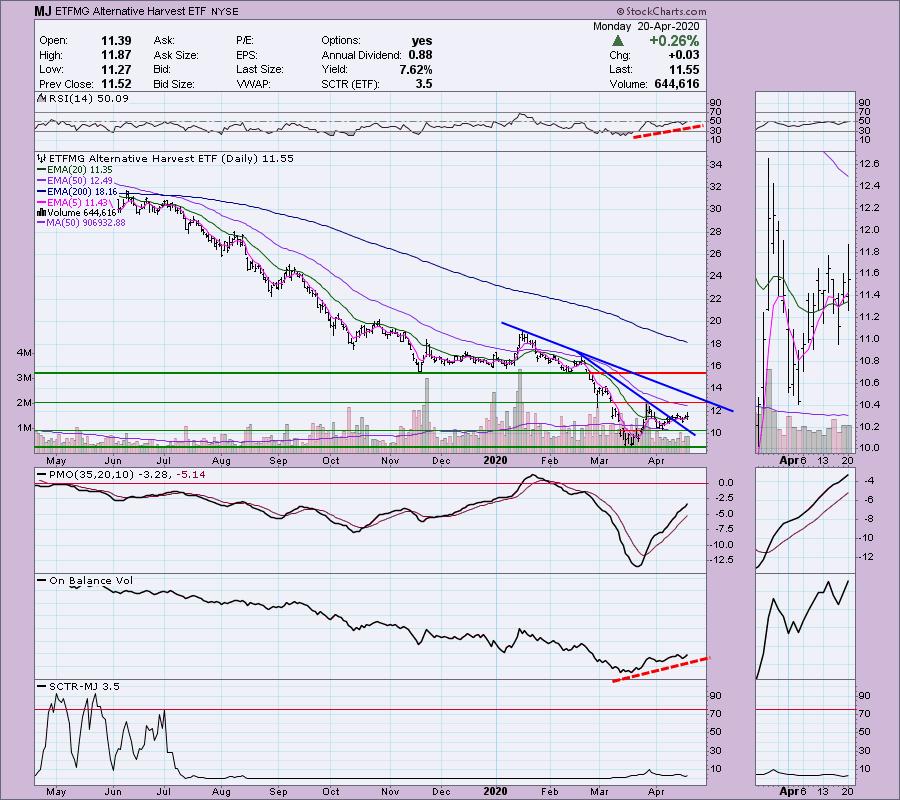The image size is (900, 800).
Task: Click the PMO(35,20,10) indicator label
Action: pos(121,475)
